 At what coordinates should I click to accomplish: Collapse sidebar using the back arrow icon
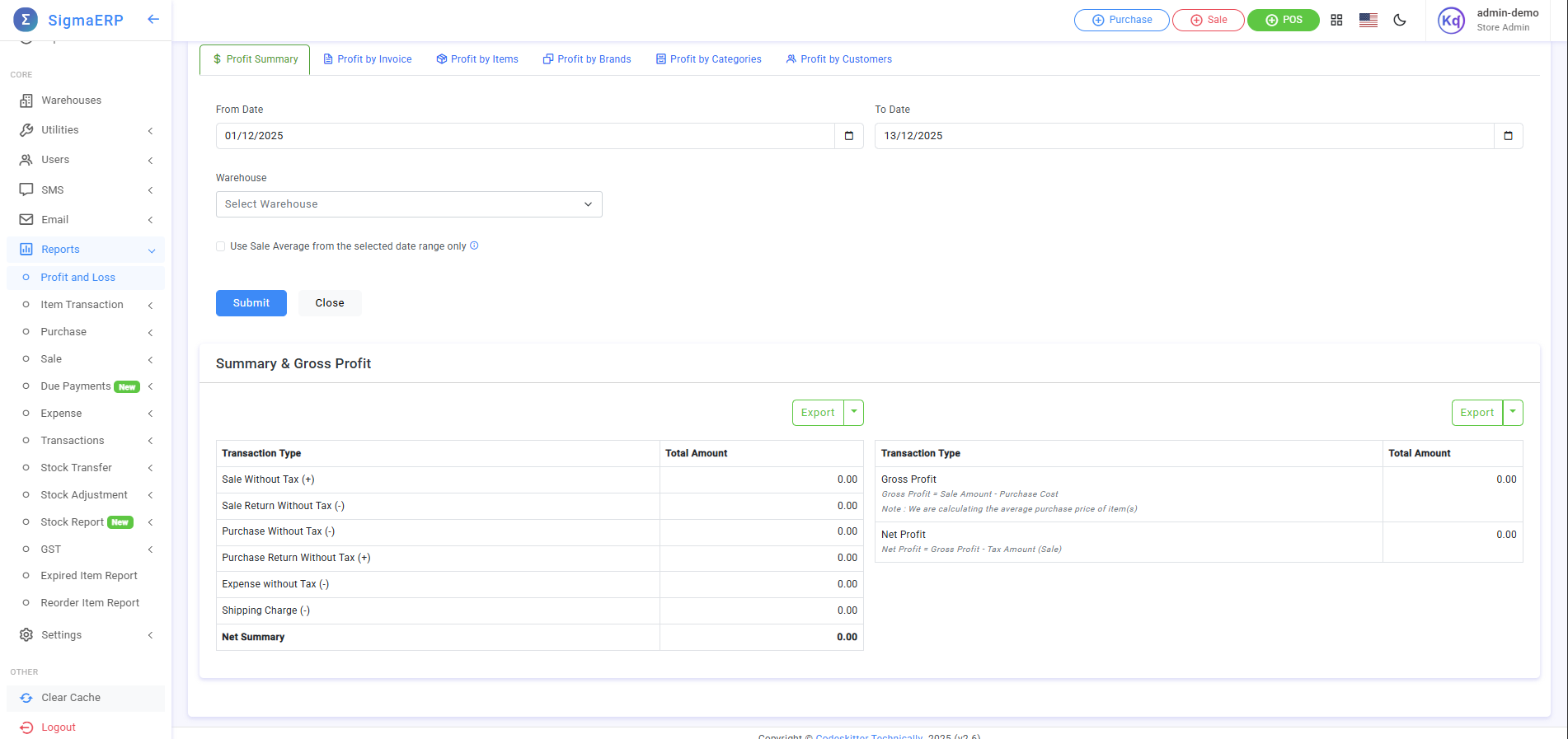tap(153, 19)
